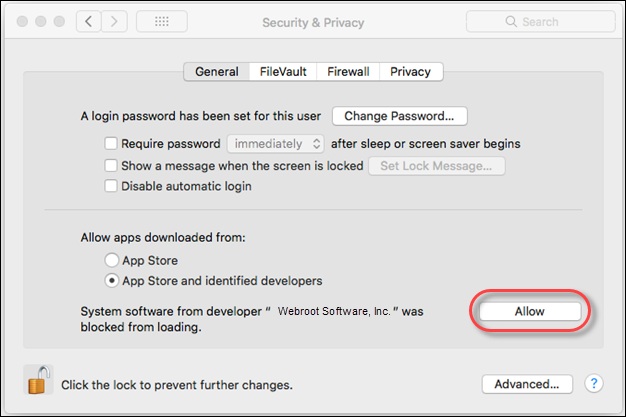Image resolution: width=626 pixels, height=417 pixels.
Task: Click the red close window button
Action: coord(22,21)
